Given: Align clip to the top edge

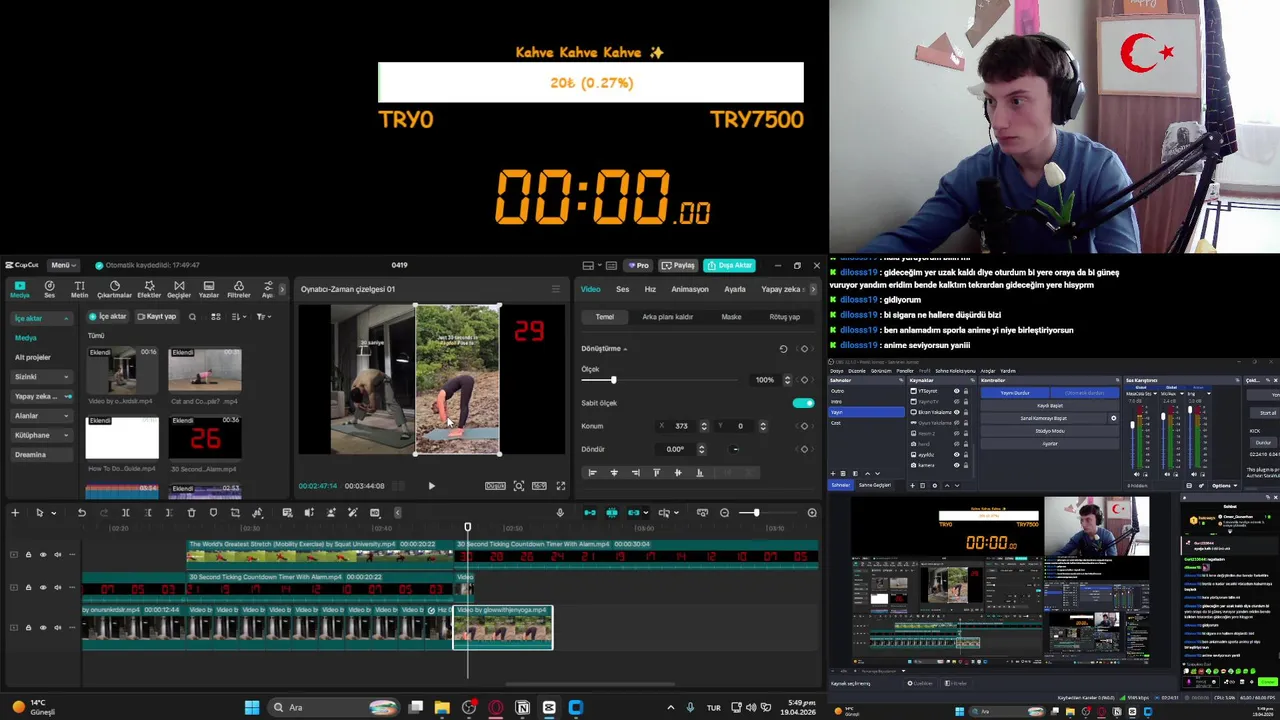Looking at the screenshot, I should (x=657, y=473).
